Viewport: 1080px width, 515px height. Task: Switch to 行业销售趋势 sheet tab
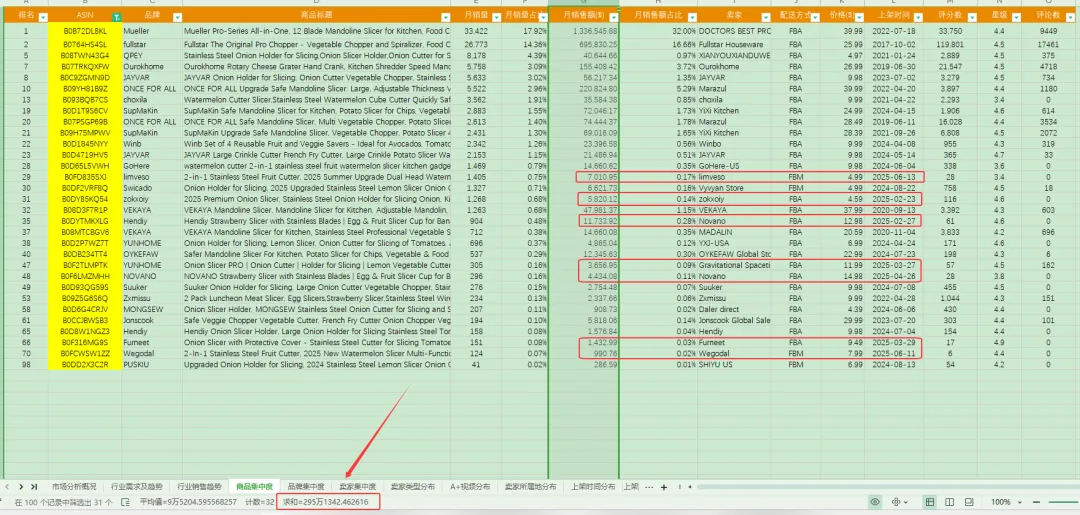(200, 487)
